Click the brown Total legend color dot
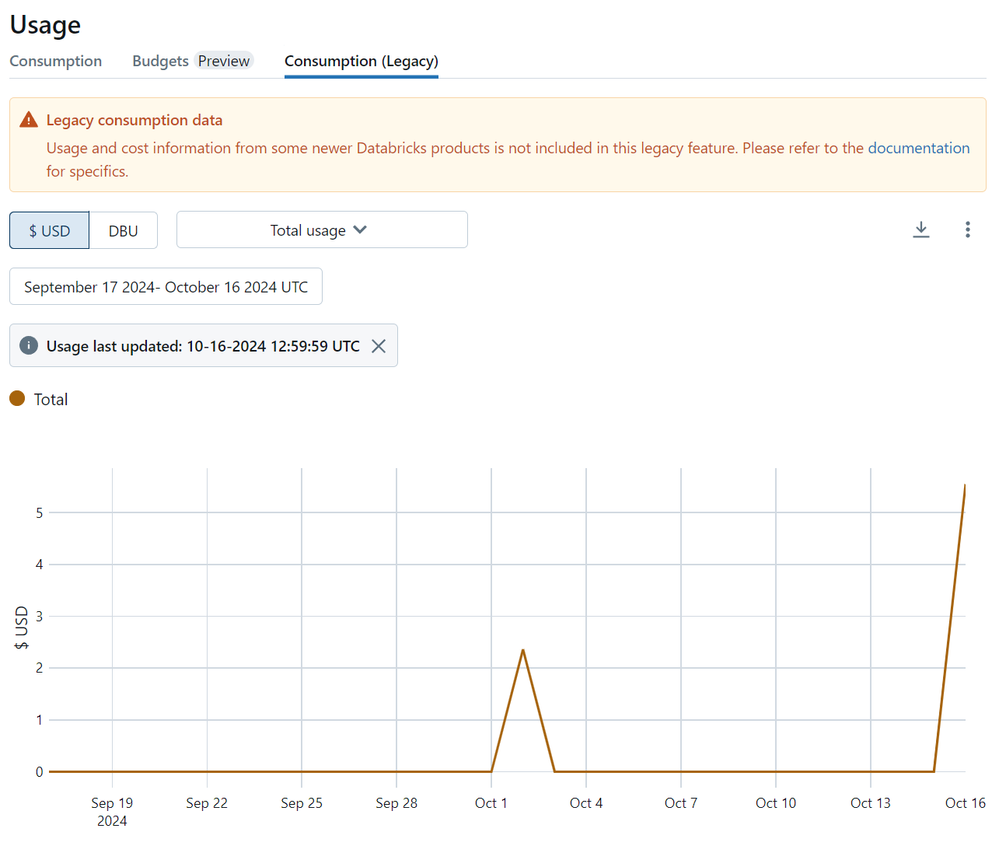Viewport: 999px width, 864px height. [x=17, y=399]
